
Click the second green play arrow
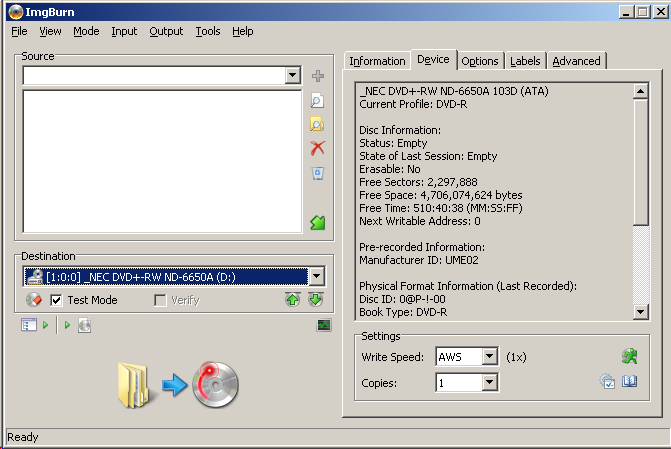67,325
